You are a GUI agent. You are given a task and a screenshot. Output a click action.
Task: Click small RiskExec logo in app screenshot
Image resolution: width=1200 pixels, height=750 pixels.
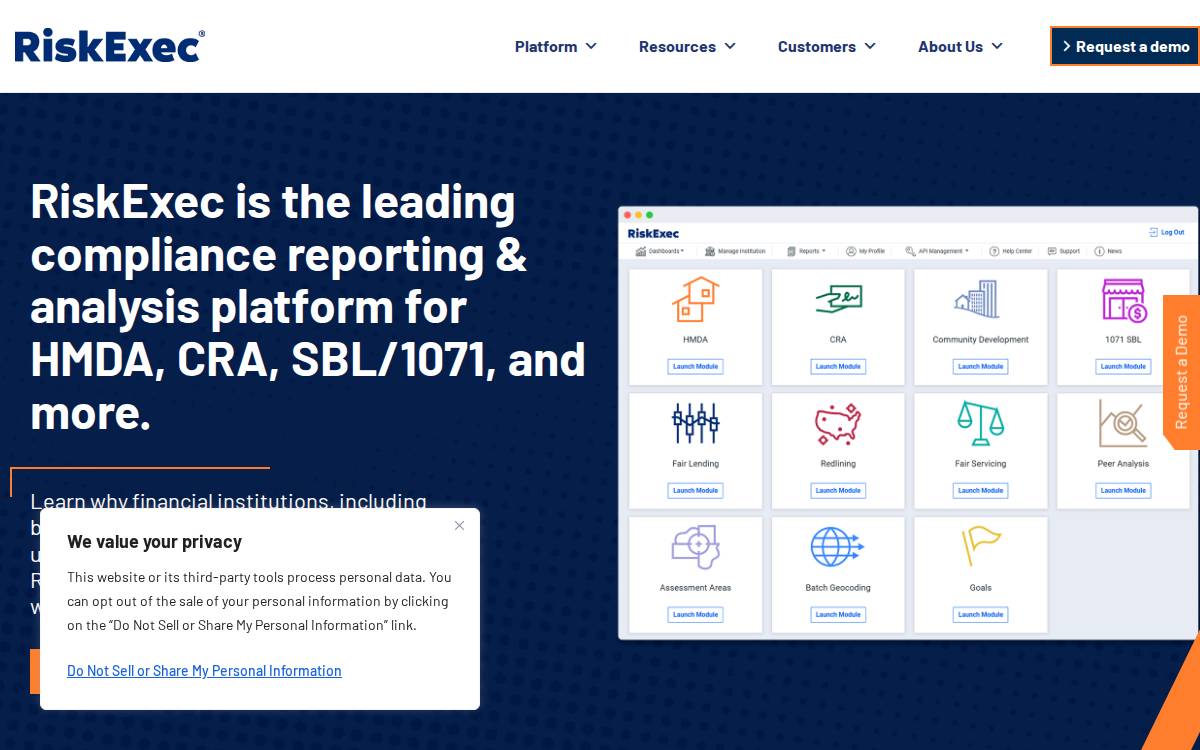click(x=653, y=233)
